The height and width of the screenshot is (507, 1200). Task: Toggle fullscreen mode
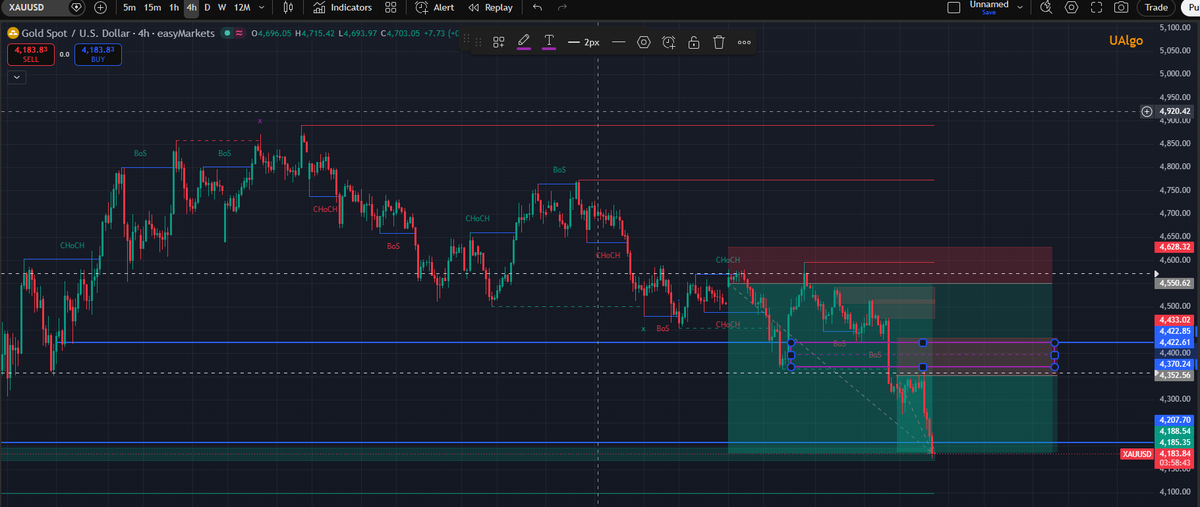(x=1096, y=7)
